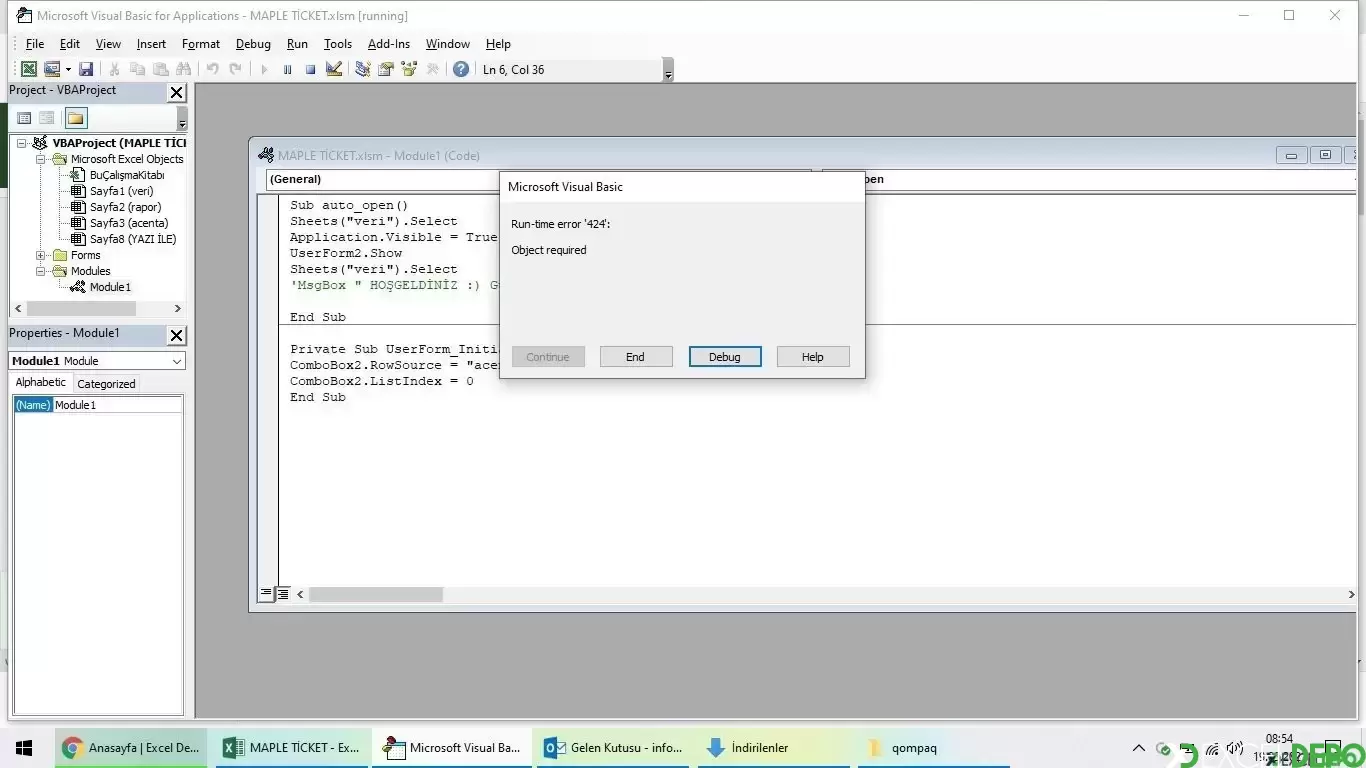Open the Add-Ins menu
This screenshot has width=1366, height=768.
click(x=389, y=44)
